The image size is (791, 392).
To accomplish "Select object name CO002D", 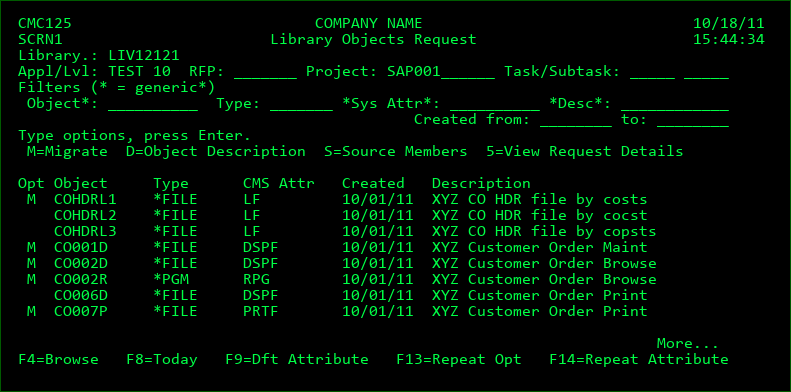I will pyautogui.click(x=81, y=264).
